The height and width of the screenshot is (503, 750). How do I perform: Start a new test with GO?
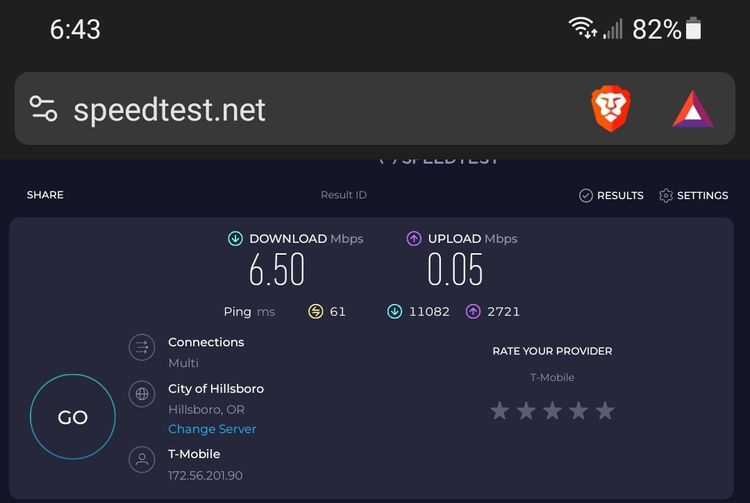click(x=73, y=417)
